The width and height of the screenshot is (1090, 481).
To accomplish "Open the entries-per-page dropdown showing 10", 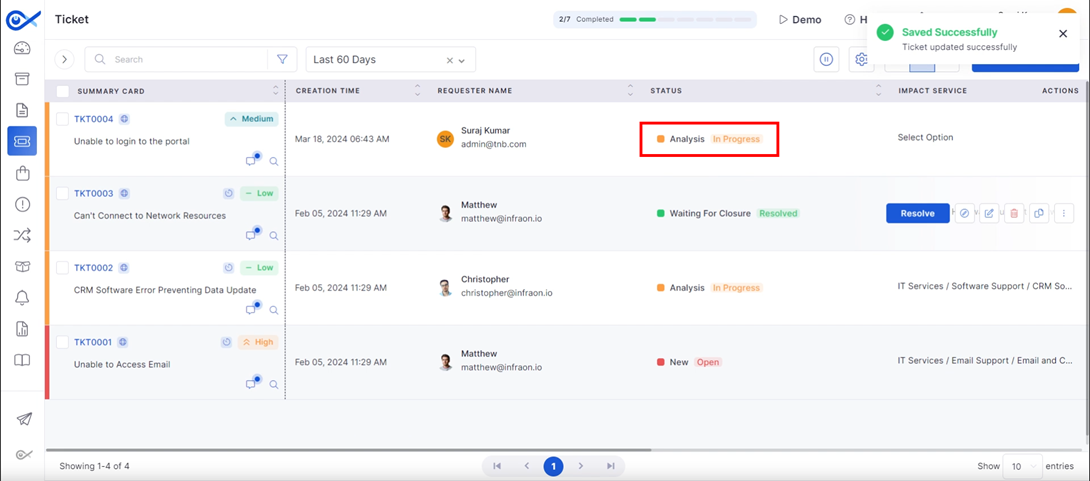I will click(x=1020, y=466).
